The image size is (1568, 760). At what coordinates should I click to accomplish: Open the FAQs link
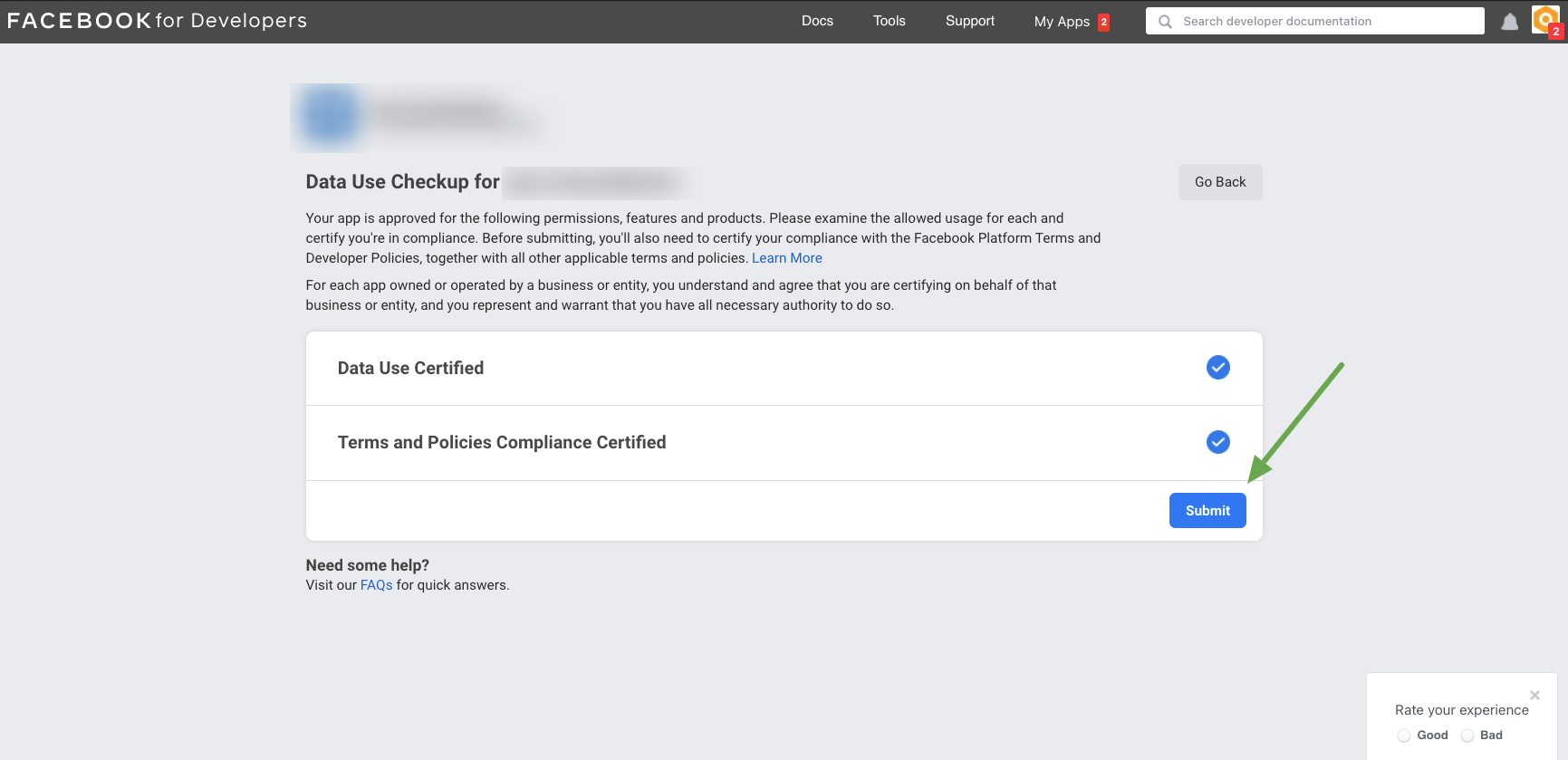tap(376, 585)
